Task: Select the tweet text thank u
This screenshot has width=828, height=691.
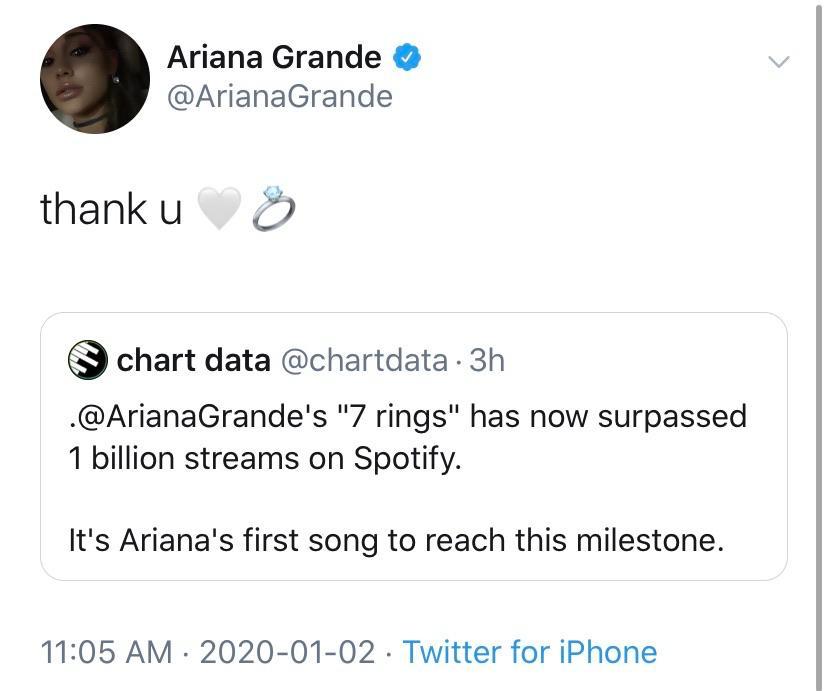Action: (x=112, y=208)
